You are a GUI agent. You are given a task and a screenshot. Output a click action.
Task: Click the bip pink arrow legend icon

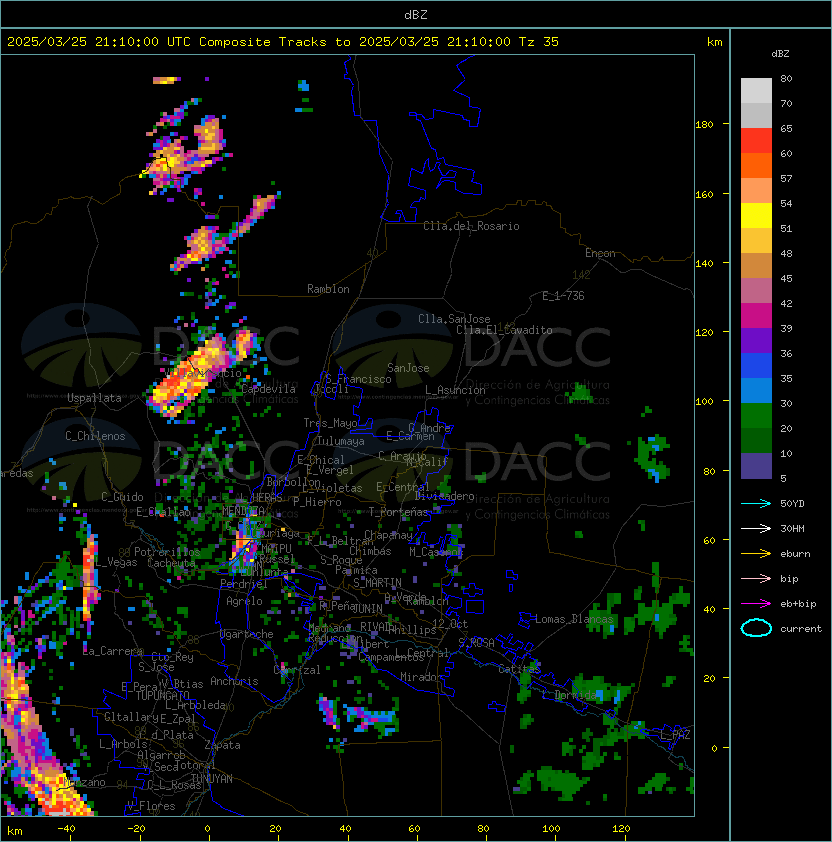coord(756,578)
